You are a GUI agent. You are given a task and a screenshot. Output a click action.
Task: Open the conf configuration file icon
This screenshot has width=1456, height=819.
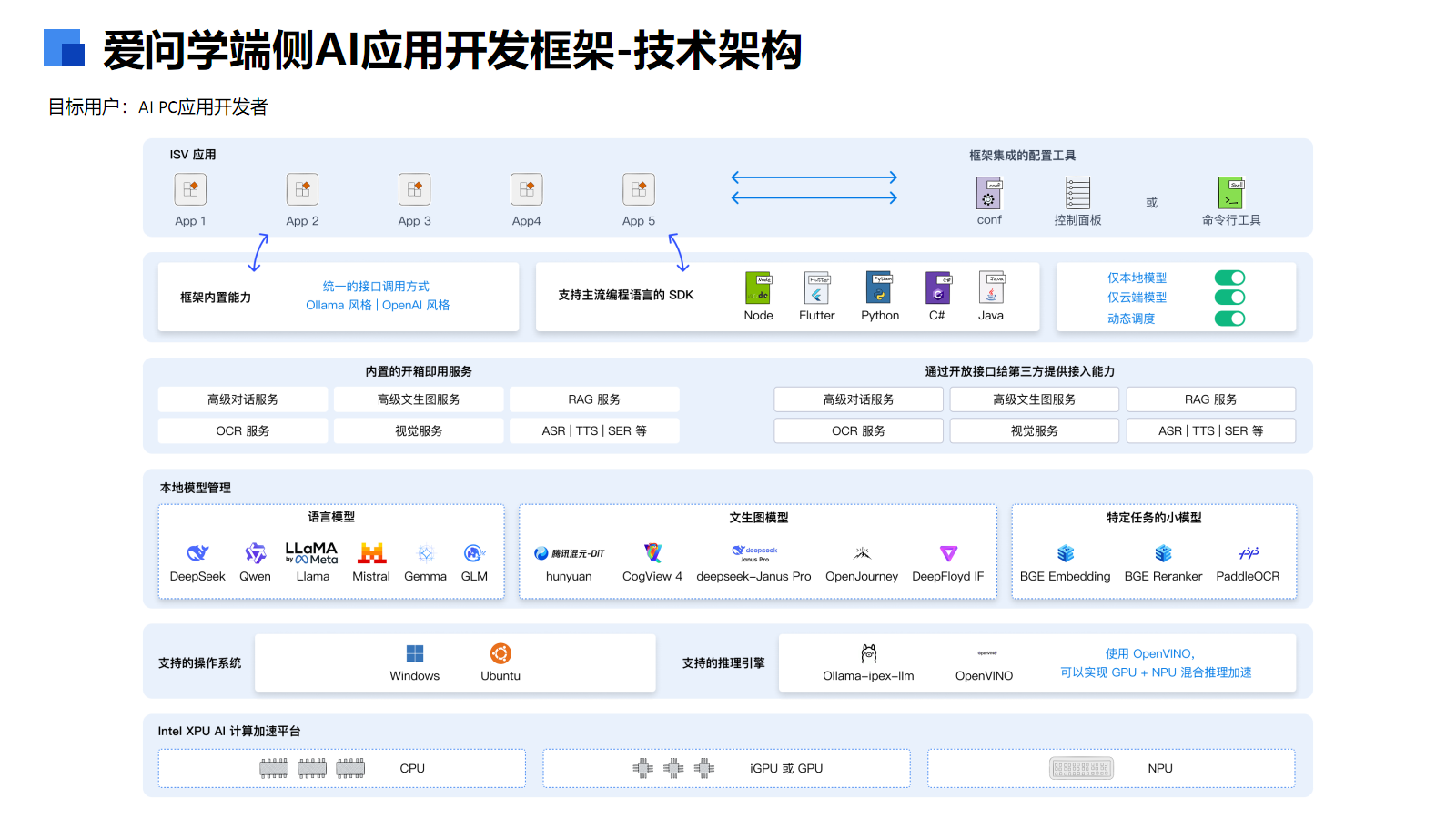[988, 193]
